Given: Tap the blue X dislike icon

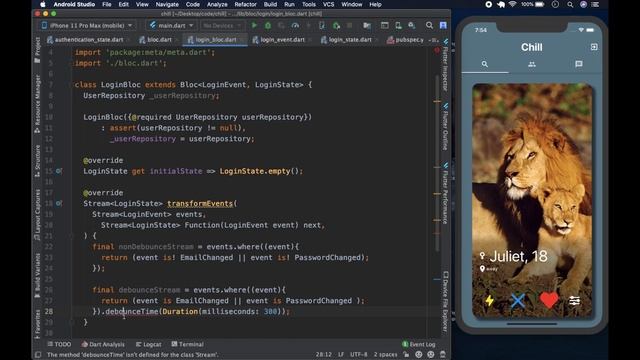Looking at the screenshot, I should pos(518,301).
